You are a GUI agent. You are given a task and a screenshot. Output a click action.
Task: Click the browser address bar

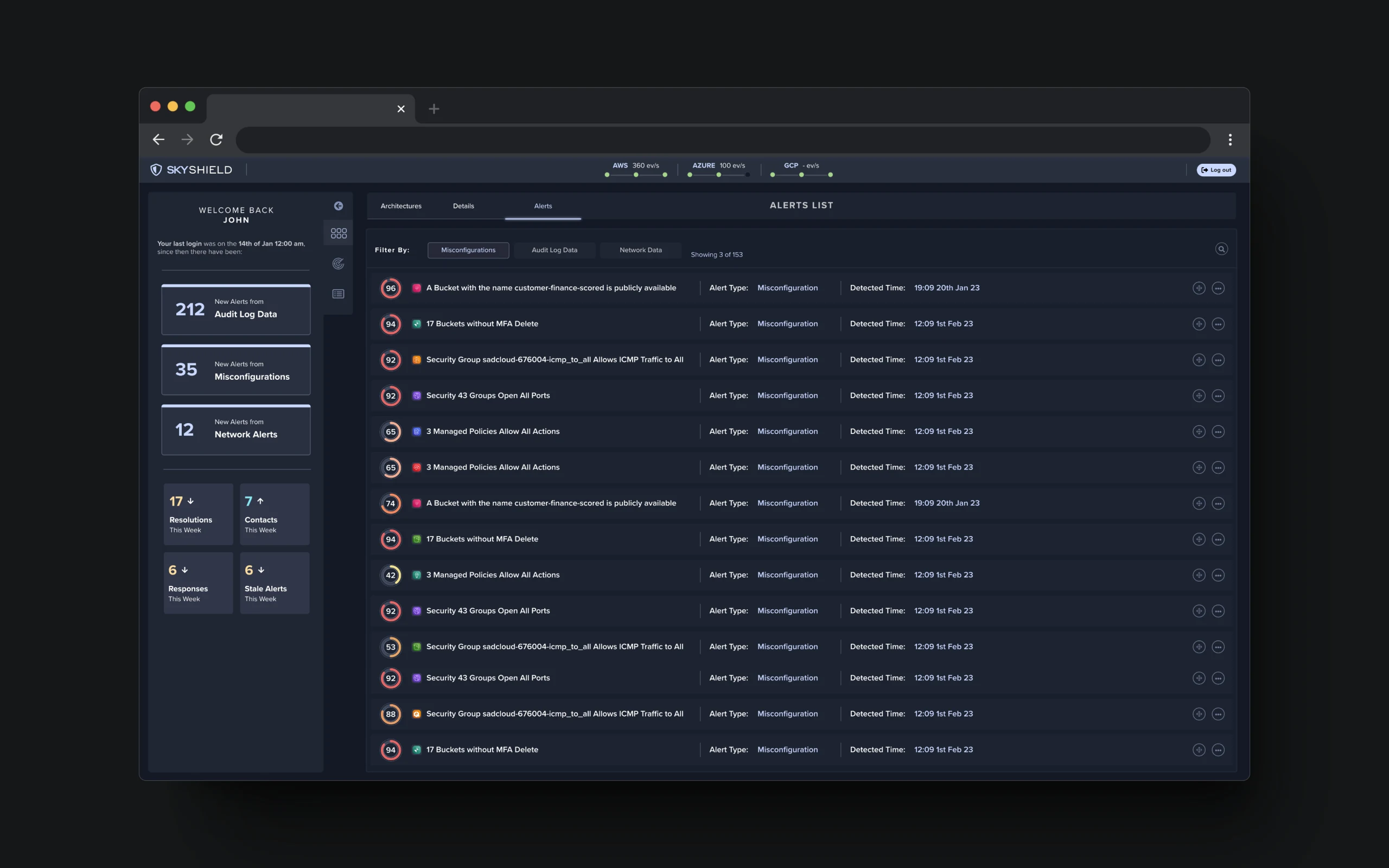(x=723, y=139)
